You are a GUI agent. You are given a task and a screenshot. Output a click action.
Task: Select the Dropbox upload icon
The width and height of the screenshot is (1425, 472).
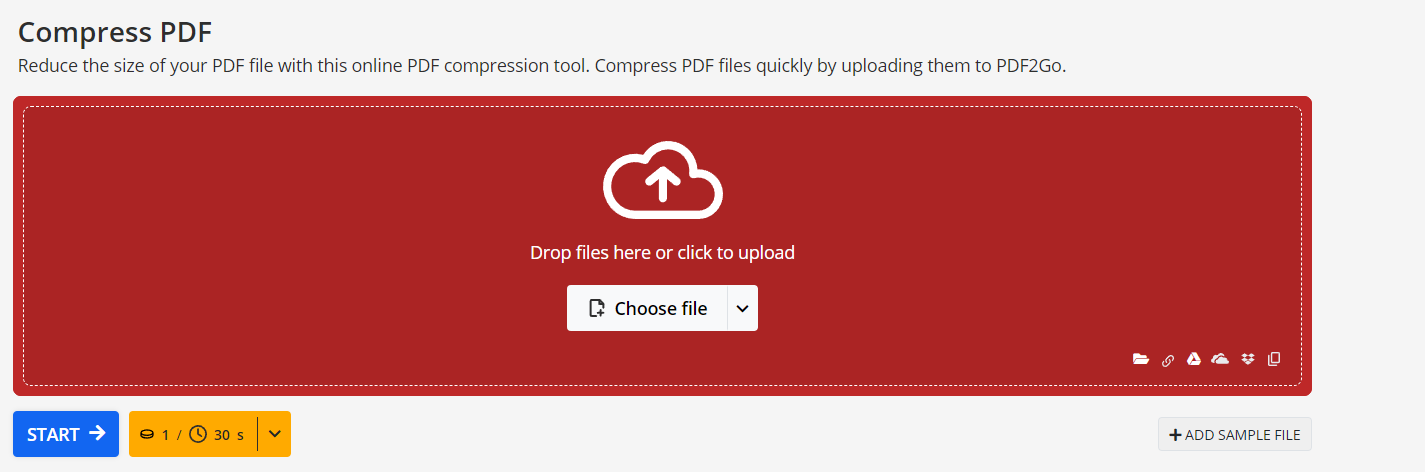[x=1247, y=359]
